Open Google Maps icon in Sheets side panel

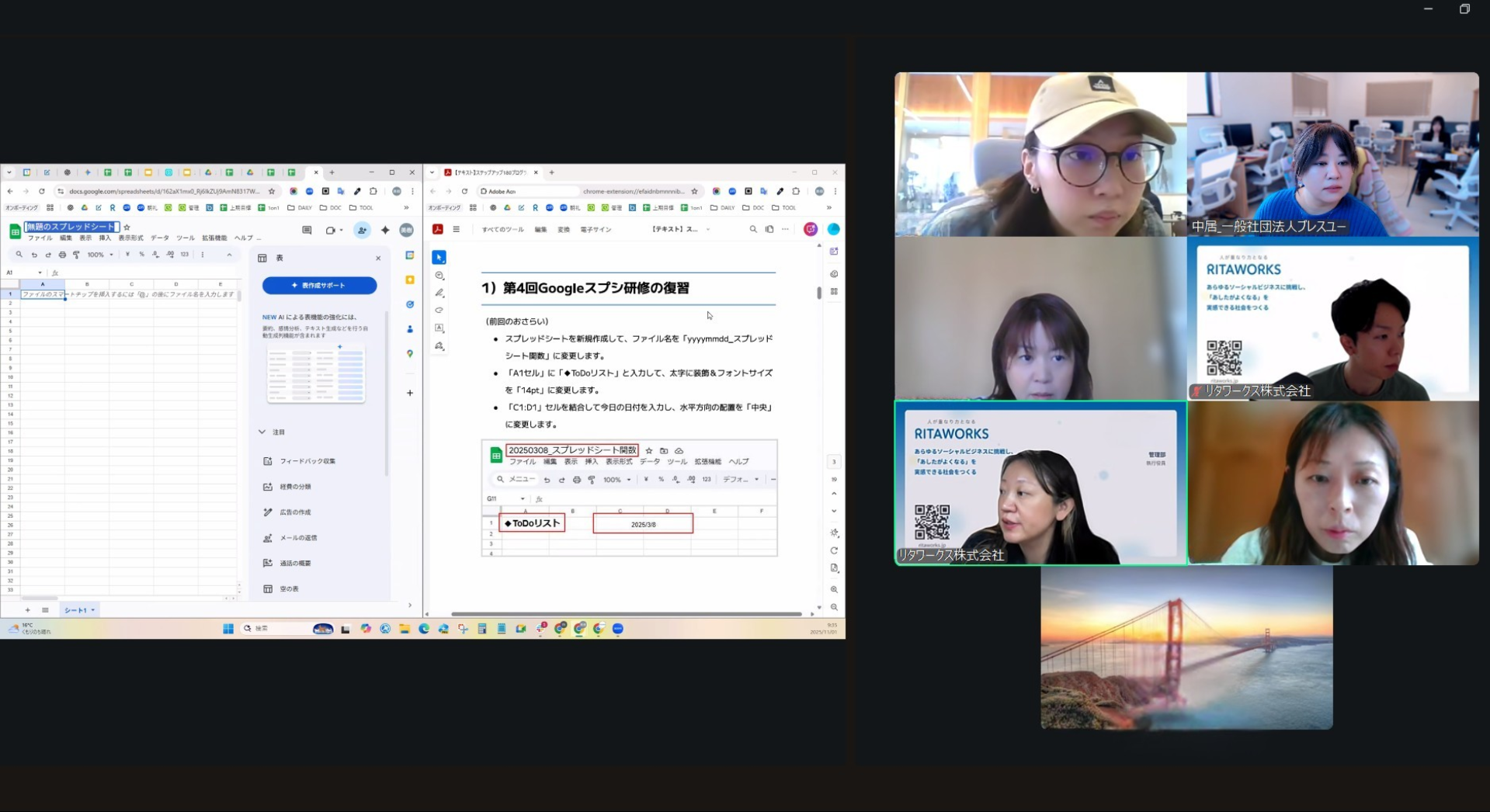(410, 354)
